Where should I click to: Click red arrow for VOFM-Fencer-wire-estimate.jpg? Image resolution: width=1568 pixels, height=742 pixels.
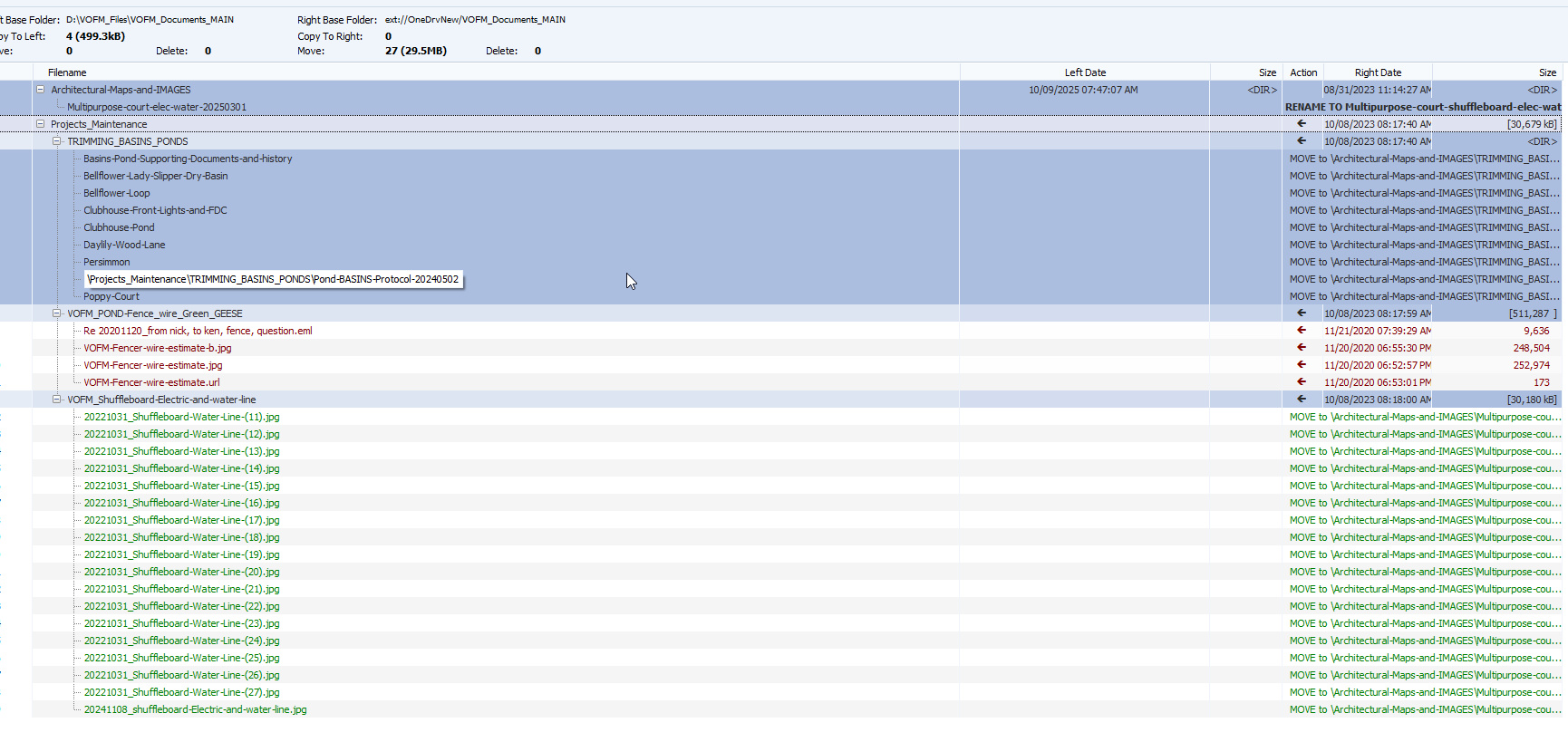point(1302,365)
